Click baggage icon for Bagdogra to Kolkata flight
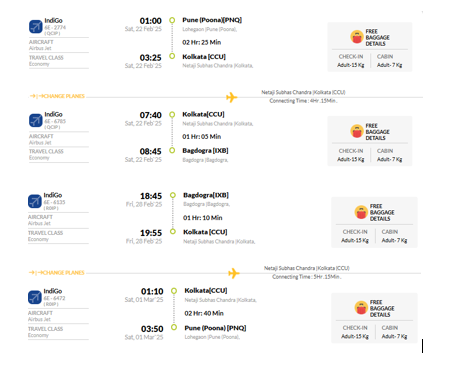This screenshot has height=380, width=465. click(361, 212)
